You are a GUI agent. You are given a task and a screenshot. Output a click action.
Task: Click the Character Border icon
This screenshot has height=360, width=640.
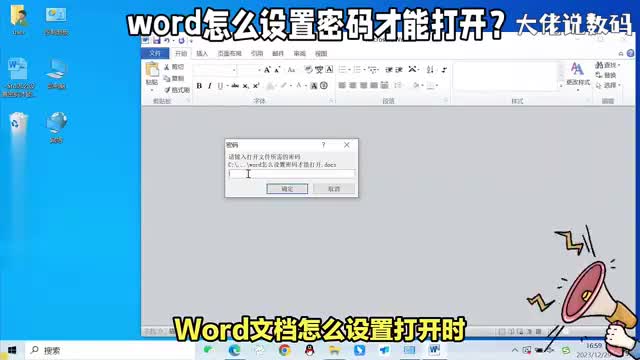(x=329, y=69)
